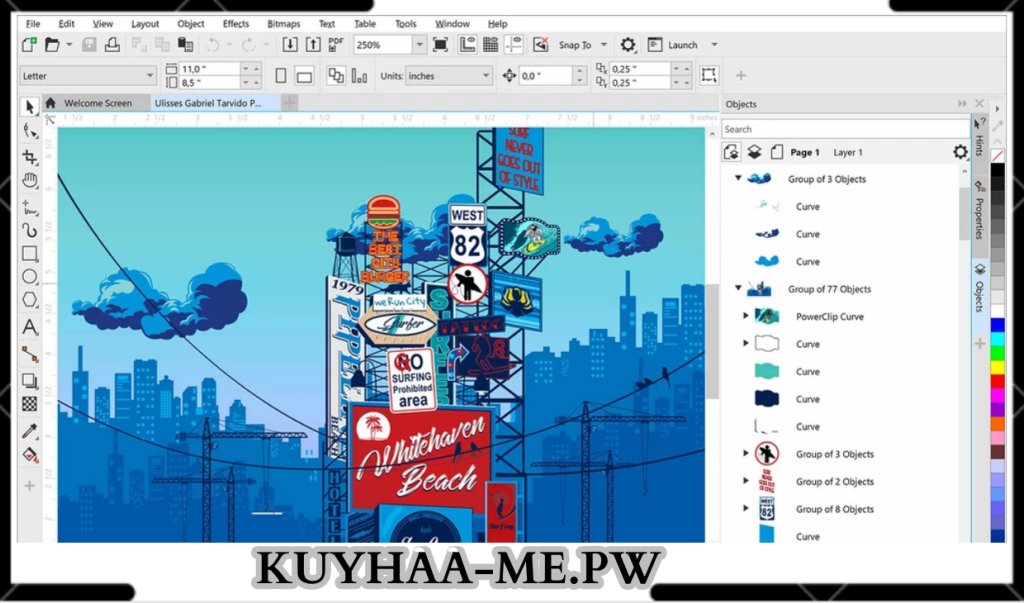
Task: Add a new document tab
Action: click(x=289, y=103)
